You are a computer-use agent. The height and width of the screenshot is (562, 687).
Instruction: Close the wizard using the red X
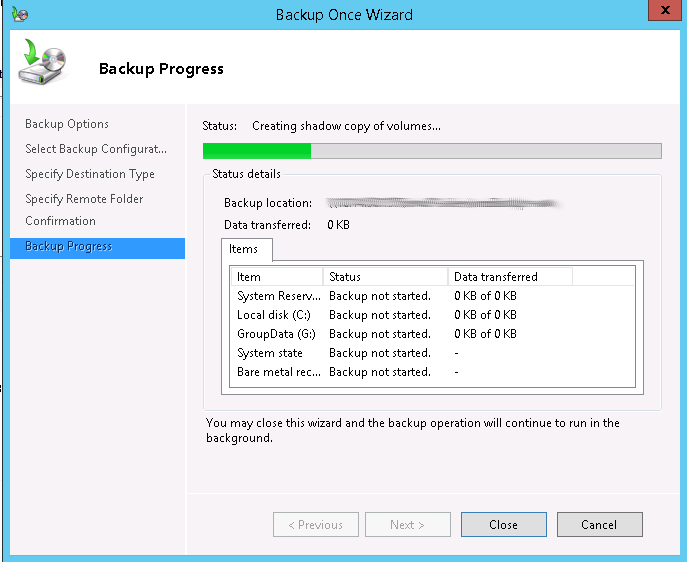pyautogui.click(x=665, y=12)
